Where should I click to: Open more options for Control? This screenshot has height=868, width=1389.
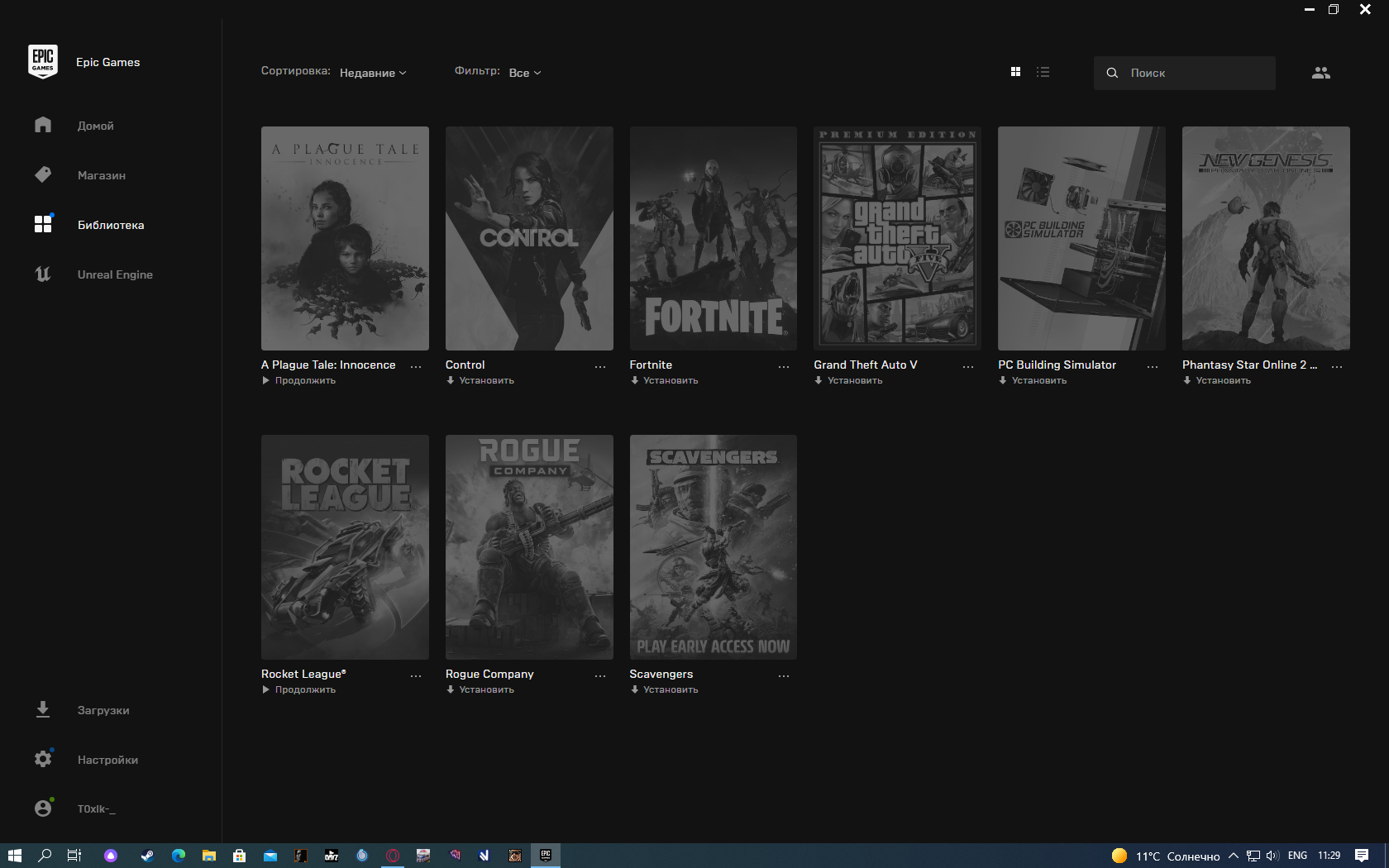pos(600,366)
